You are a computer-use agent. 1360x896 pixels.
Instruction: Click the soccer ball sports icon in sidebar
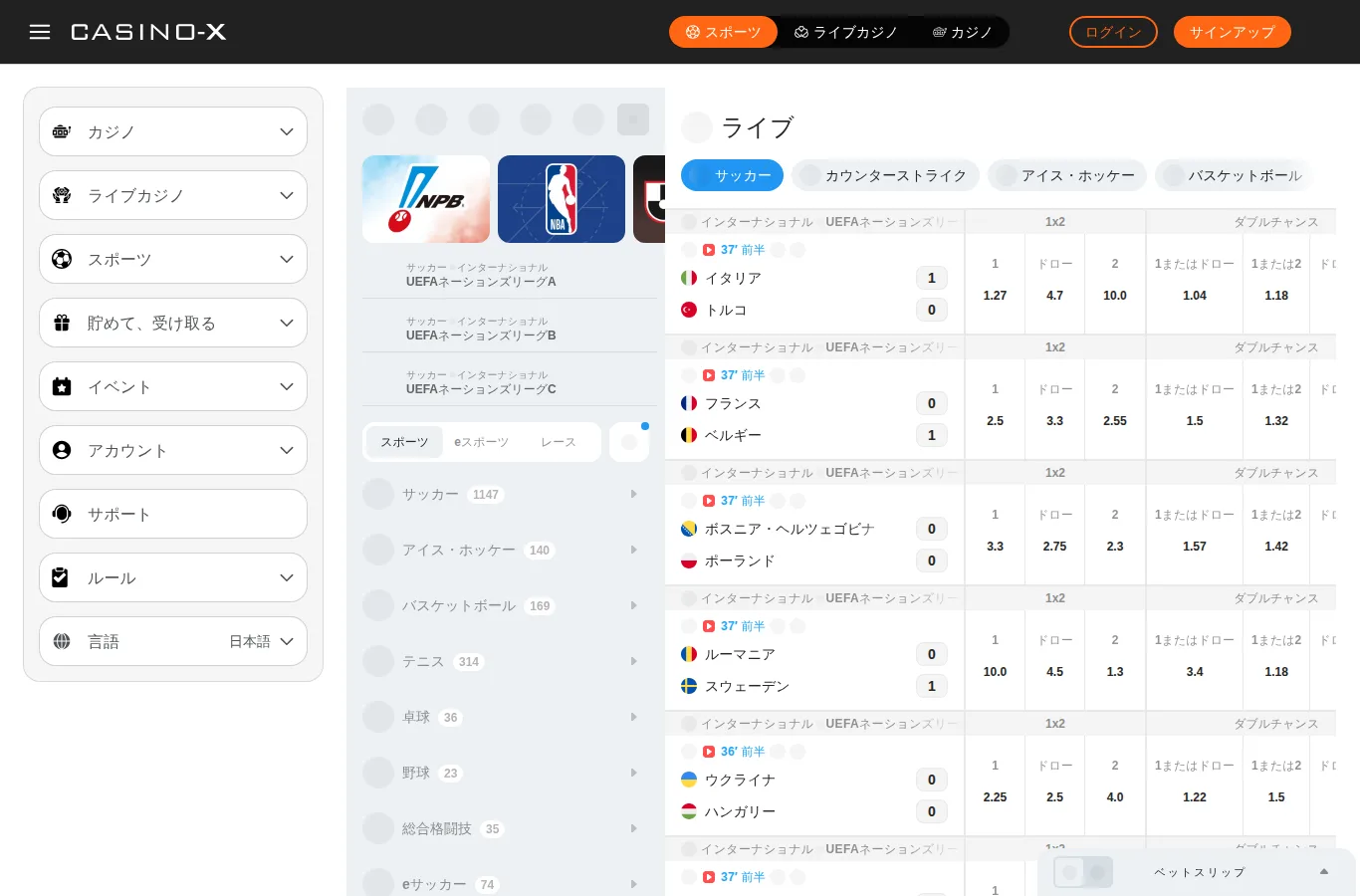[62, 259]
